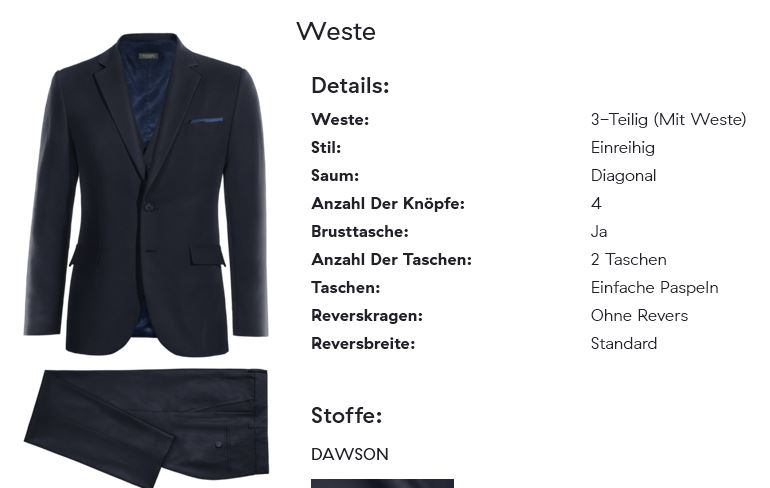Click the DAWSON fabric name

350,454
